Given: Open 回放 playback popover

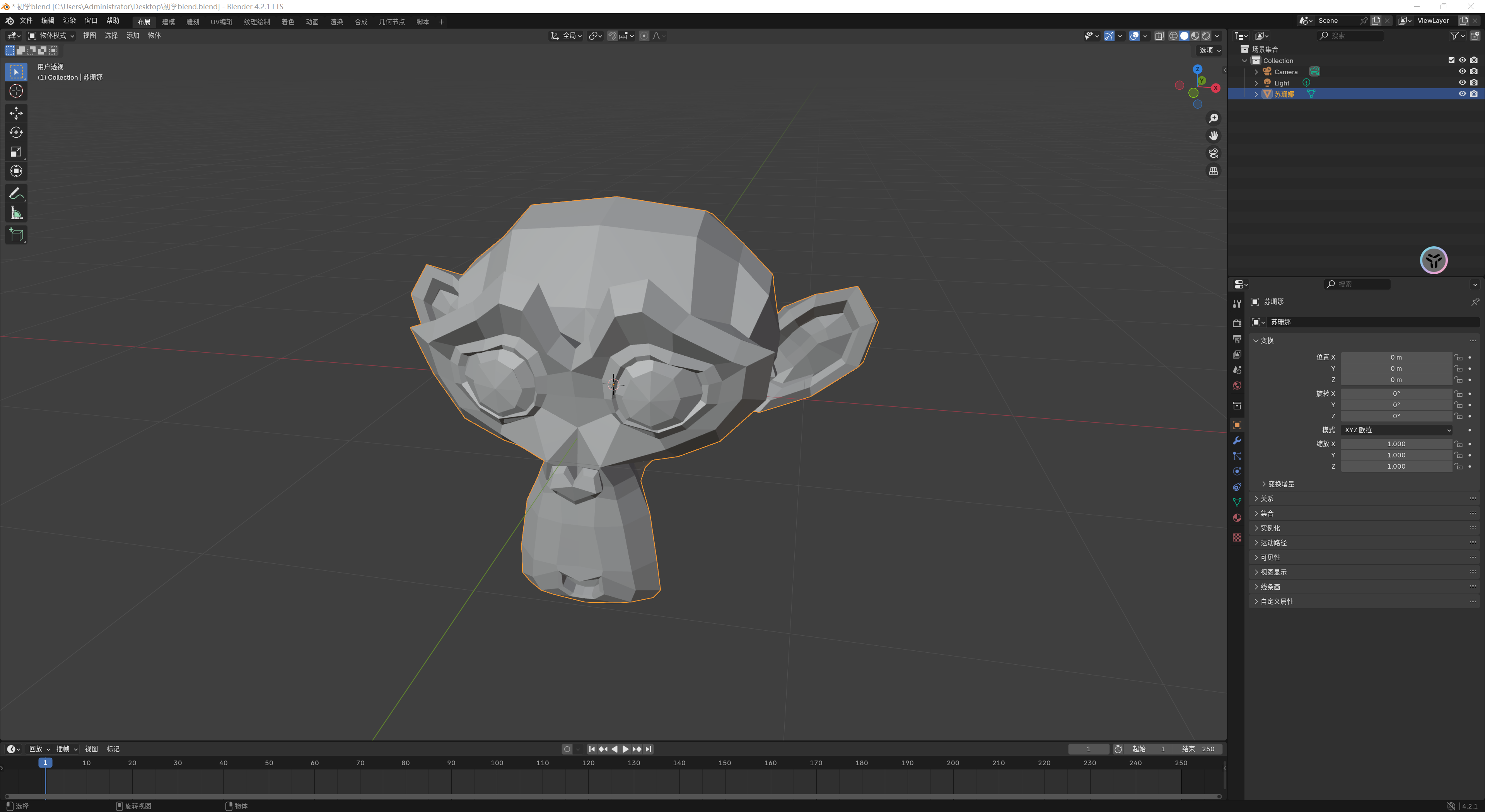Looking at the screenshot, I should click(x=39, y=749).
